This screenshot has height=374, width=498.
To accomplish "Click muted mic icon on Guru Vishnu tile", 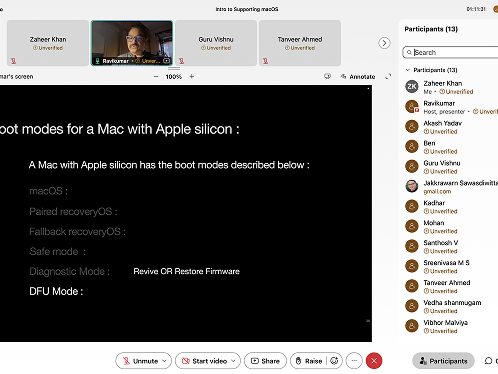I will tap(181, 61).
